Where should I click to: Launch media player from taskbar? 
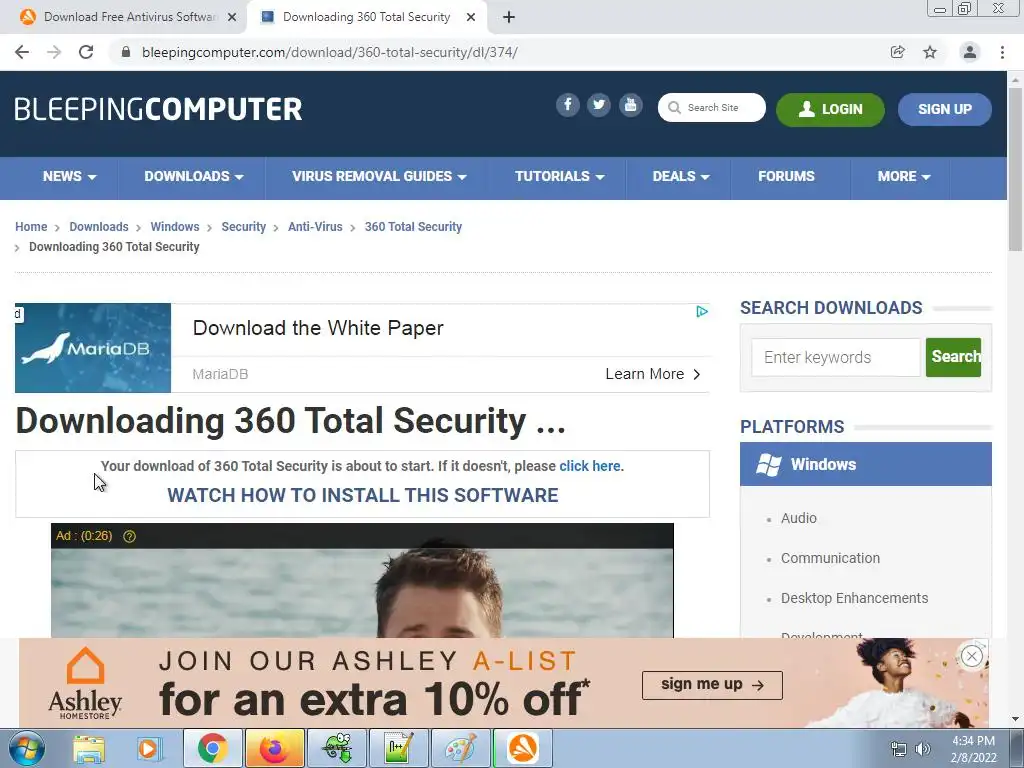(149, 748)
